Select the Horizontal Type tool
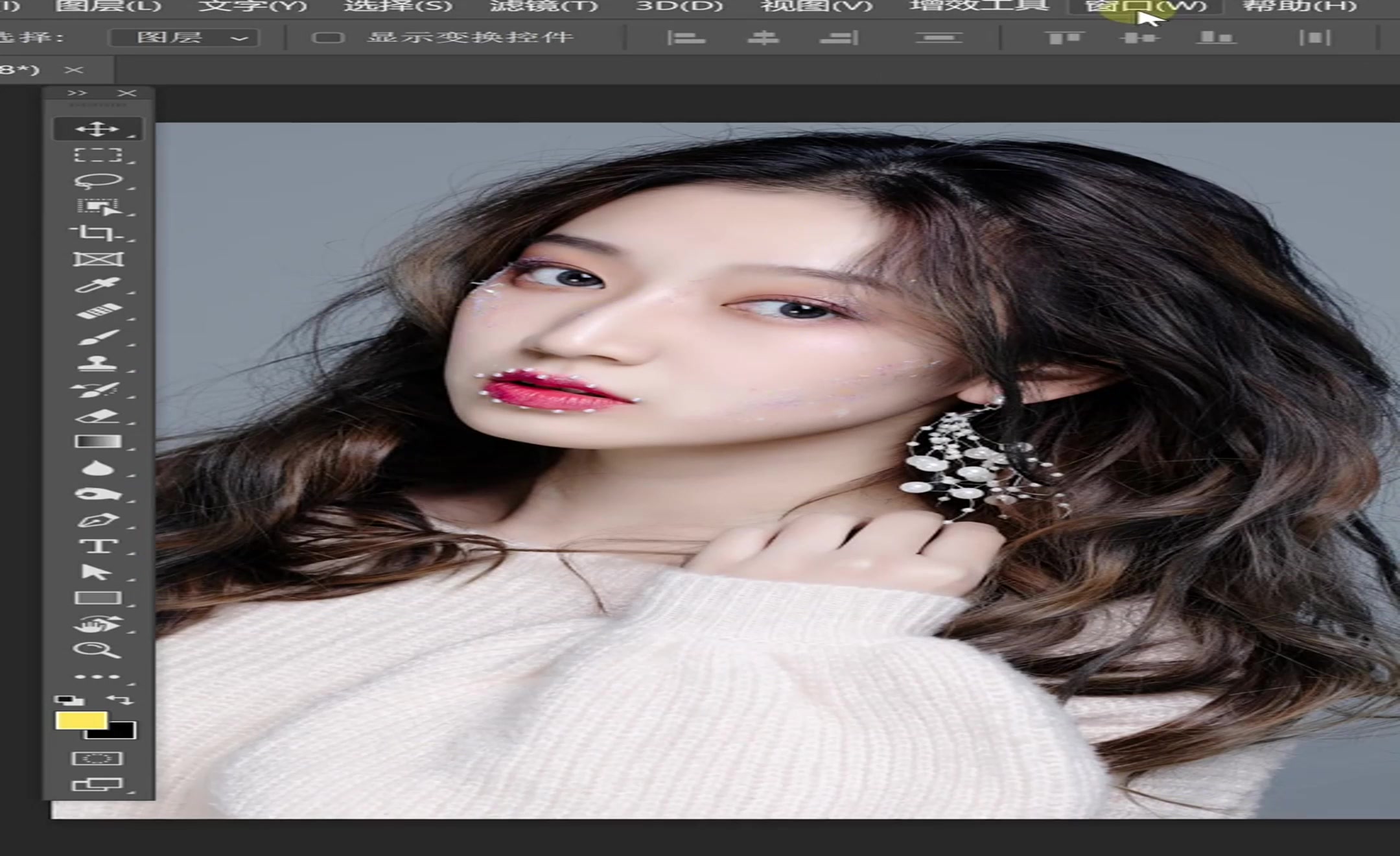This screenshot has height=856, width=1400. 97,546
